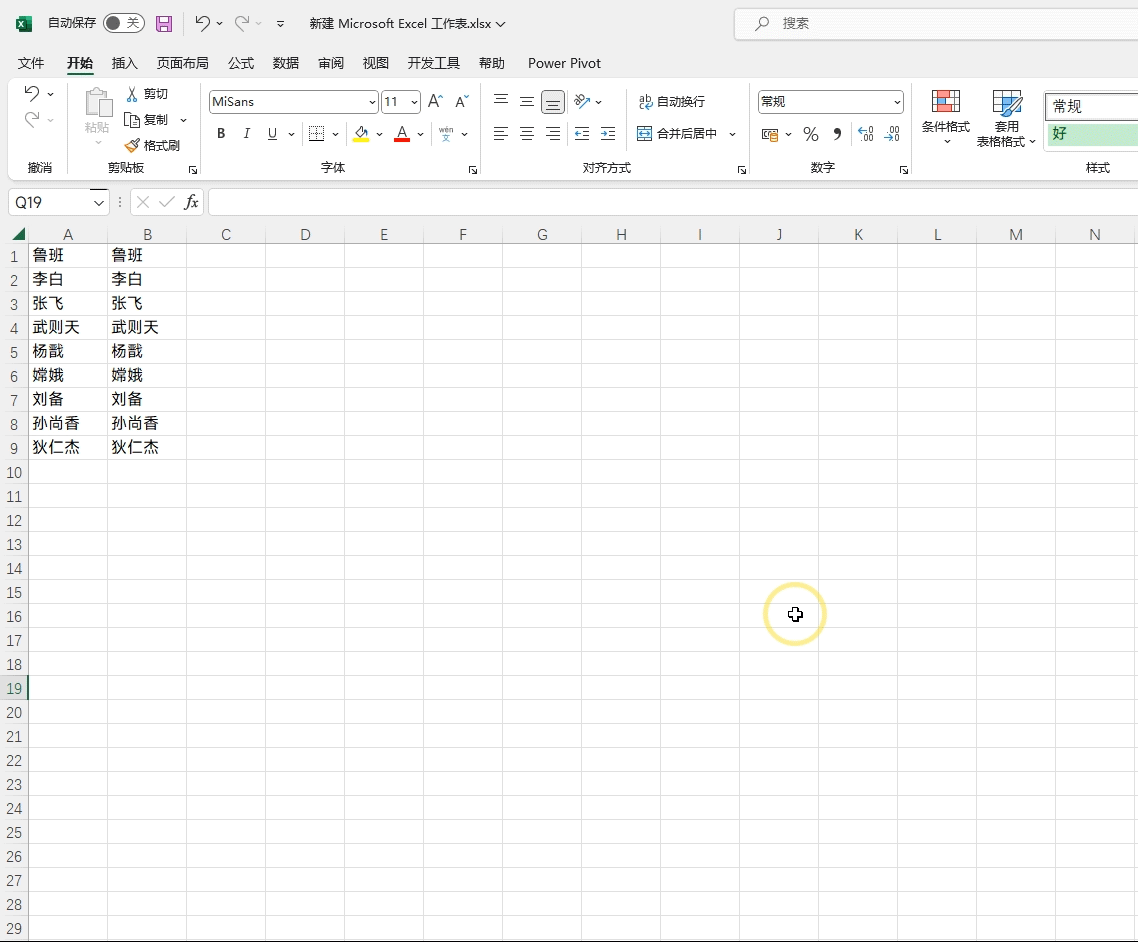
Task: Toggle underline formatting
Action: pyautogui.click(x=270, y=133)
